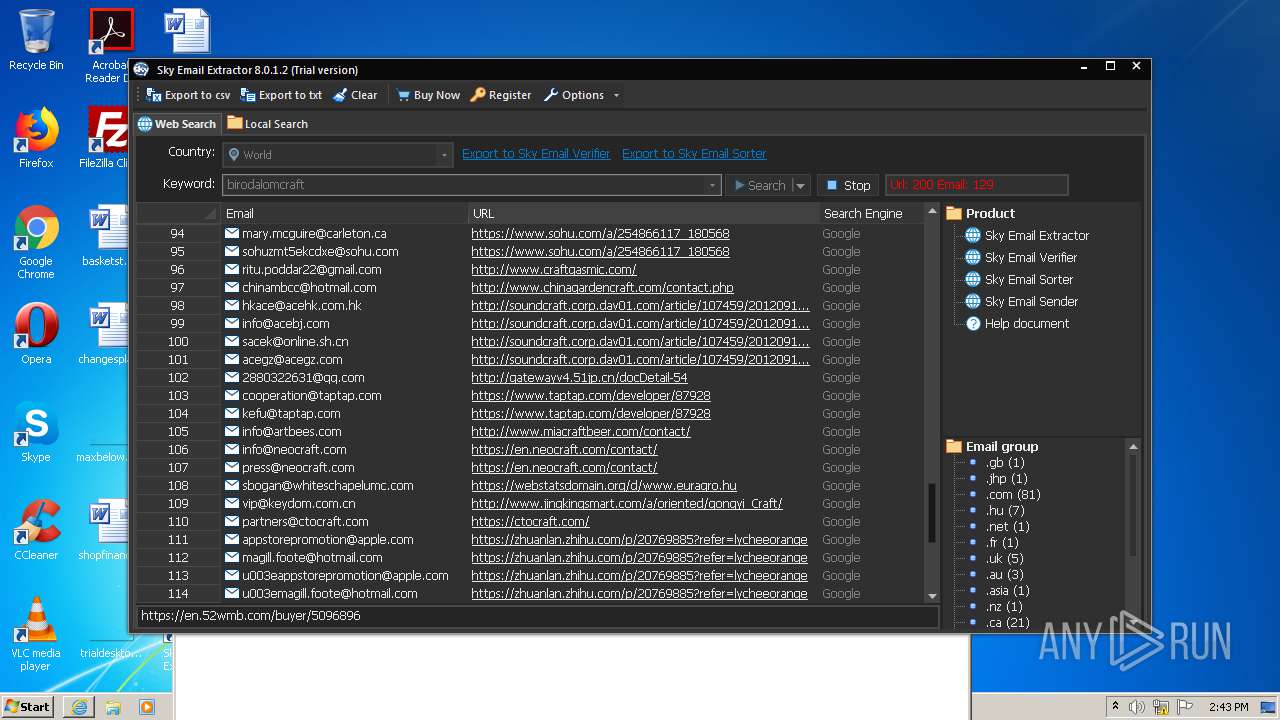
Task: Select the .ca (21) email group
Action: [x=1008, y=622]
